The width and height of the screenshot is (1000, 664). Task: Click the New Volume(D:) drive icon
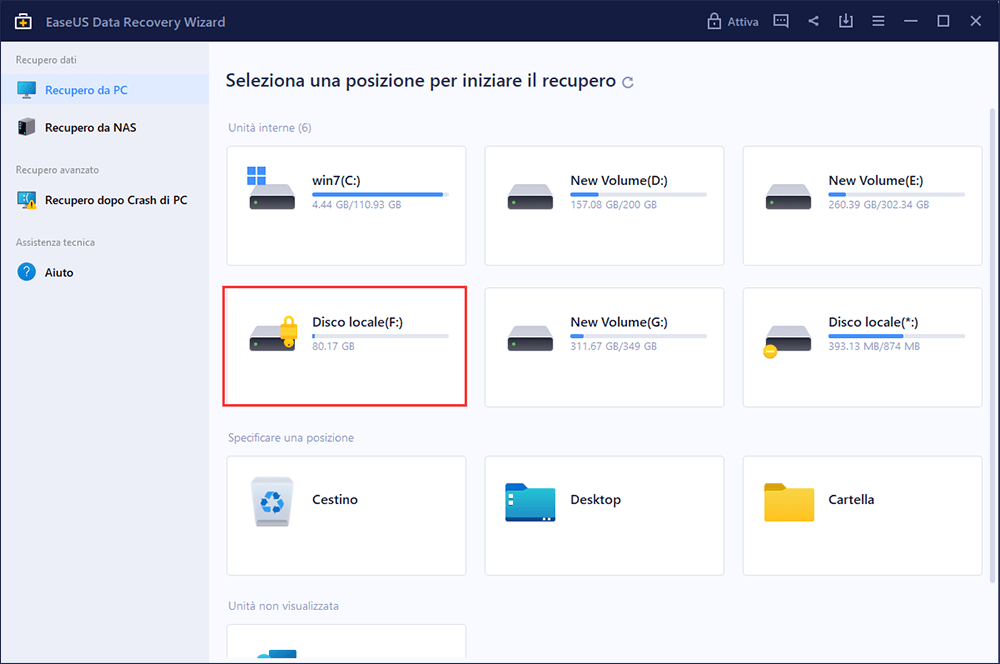530,196
